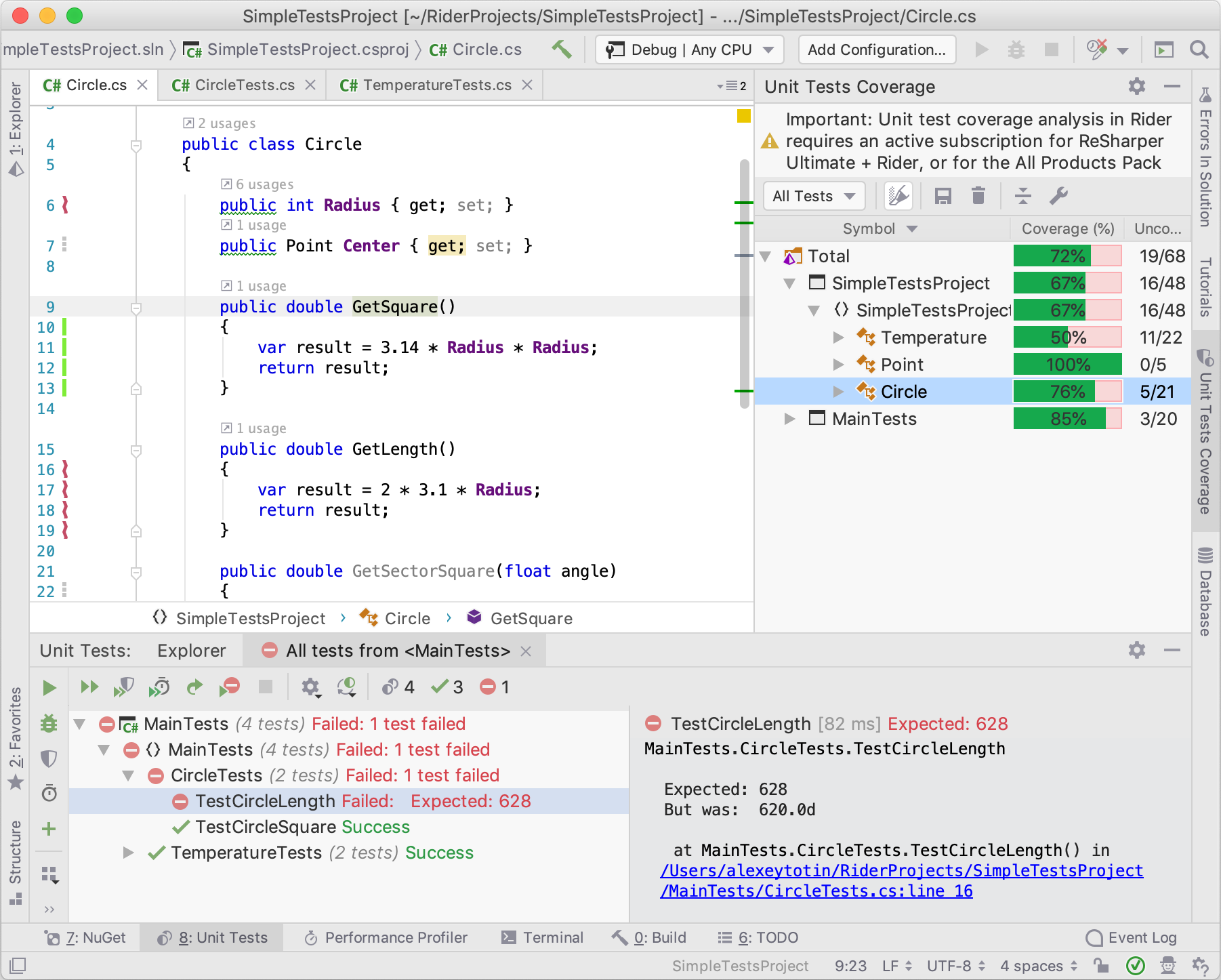Add tests with the green plus icon
1221x980 pixels.
(x=49, y=828)
